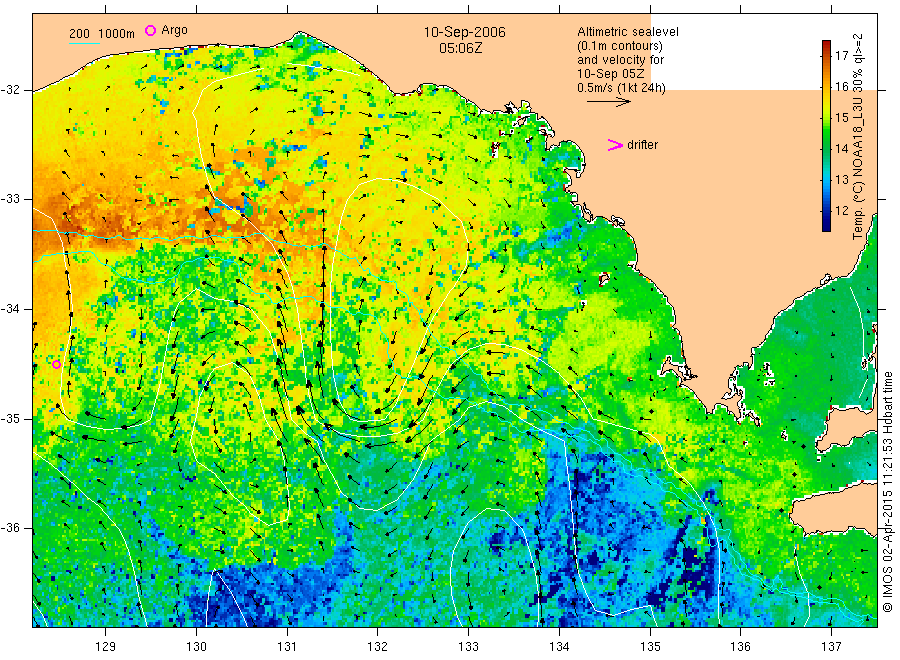Click the longitude label 137
Viewport: 900px width, 660px height.
click(831, 647)
